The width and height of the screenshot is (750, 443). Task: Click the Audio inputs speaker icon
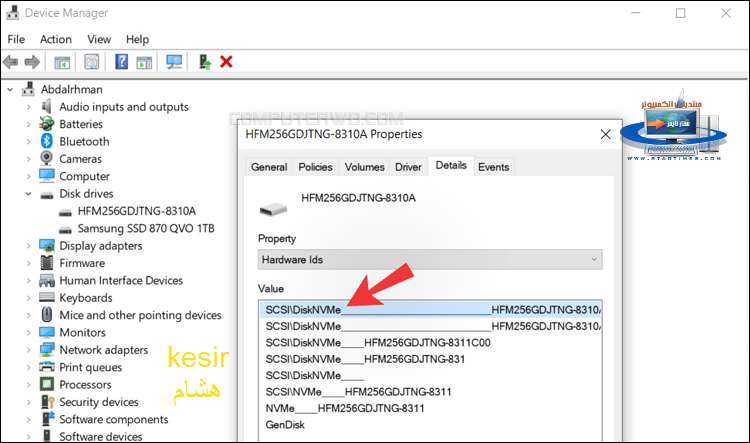[46, 106]
